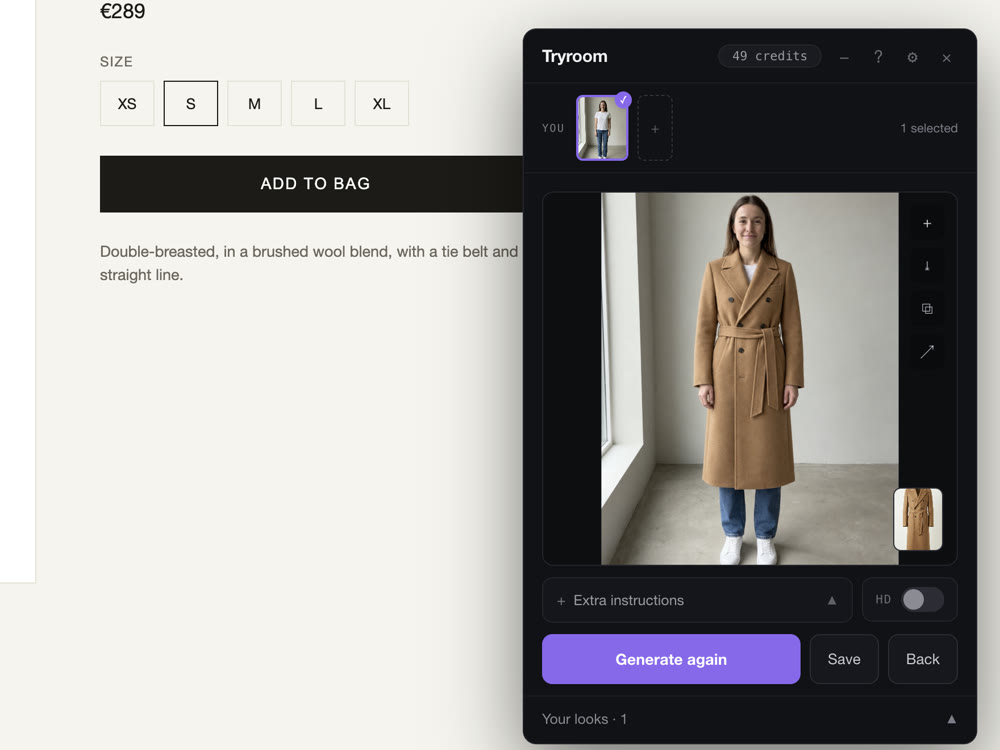Click Generate again

[x=671, y=659]
